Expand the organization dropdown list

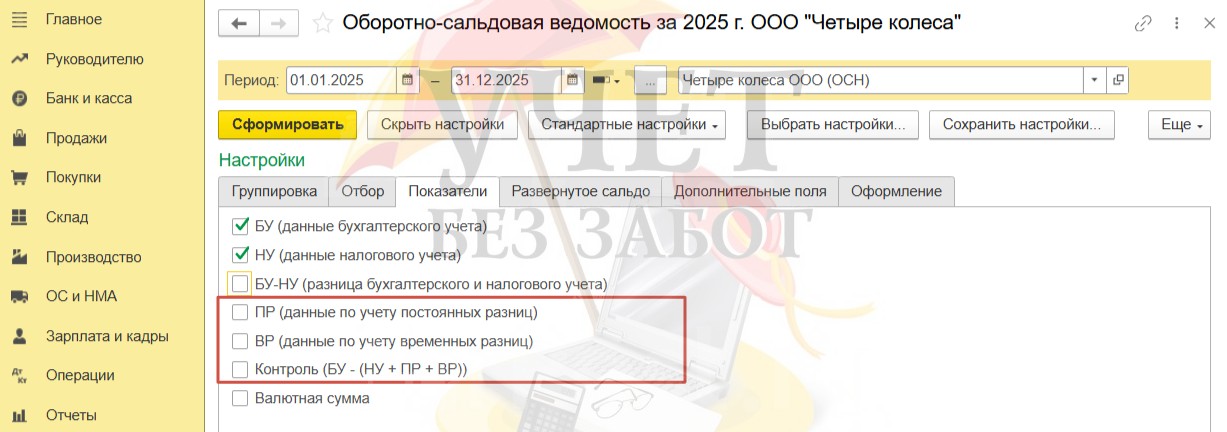pos(1094,80)
